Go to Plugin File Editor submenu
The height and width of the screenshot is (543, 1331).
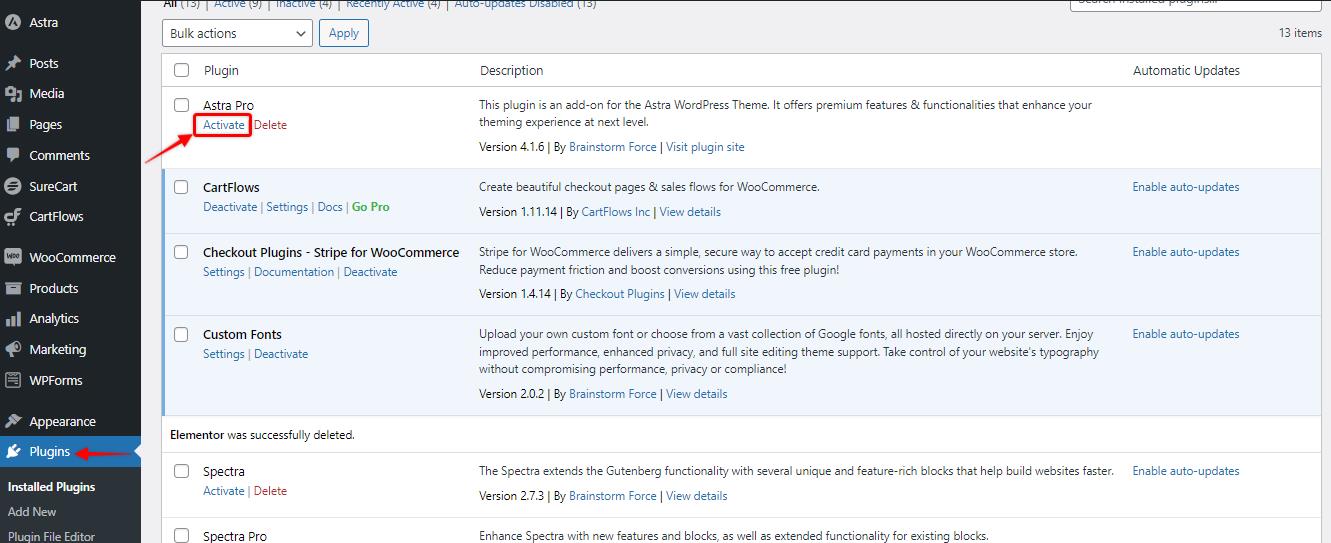pyautogui.click(x=51, y=536)
